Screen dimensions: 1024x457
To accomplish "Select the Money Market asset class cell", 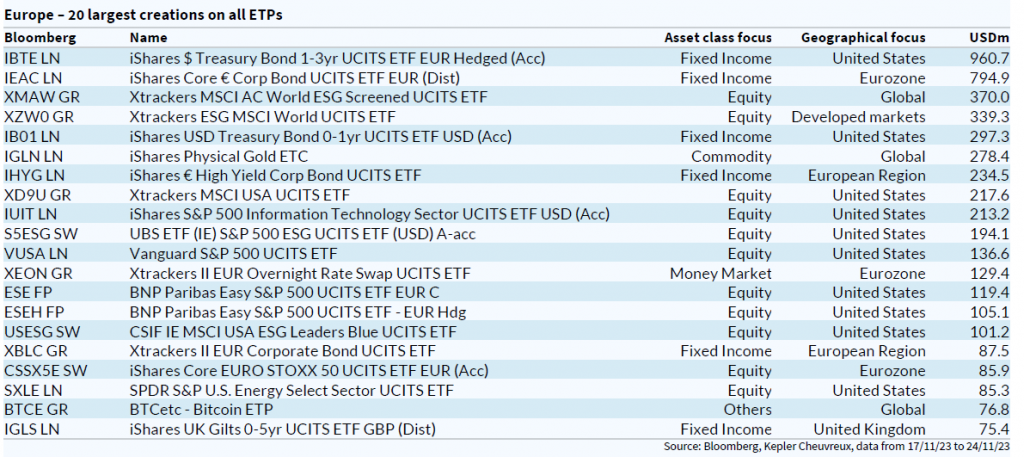I will coord(720,273).
